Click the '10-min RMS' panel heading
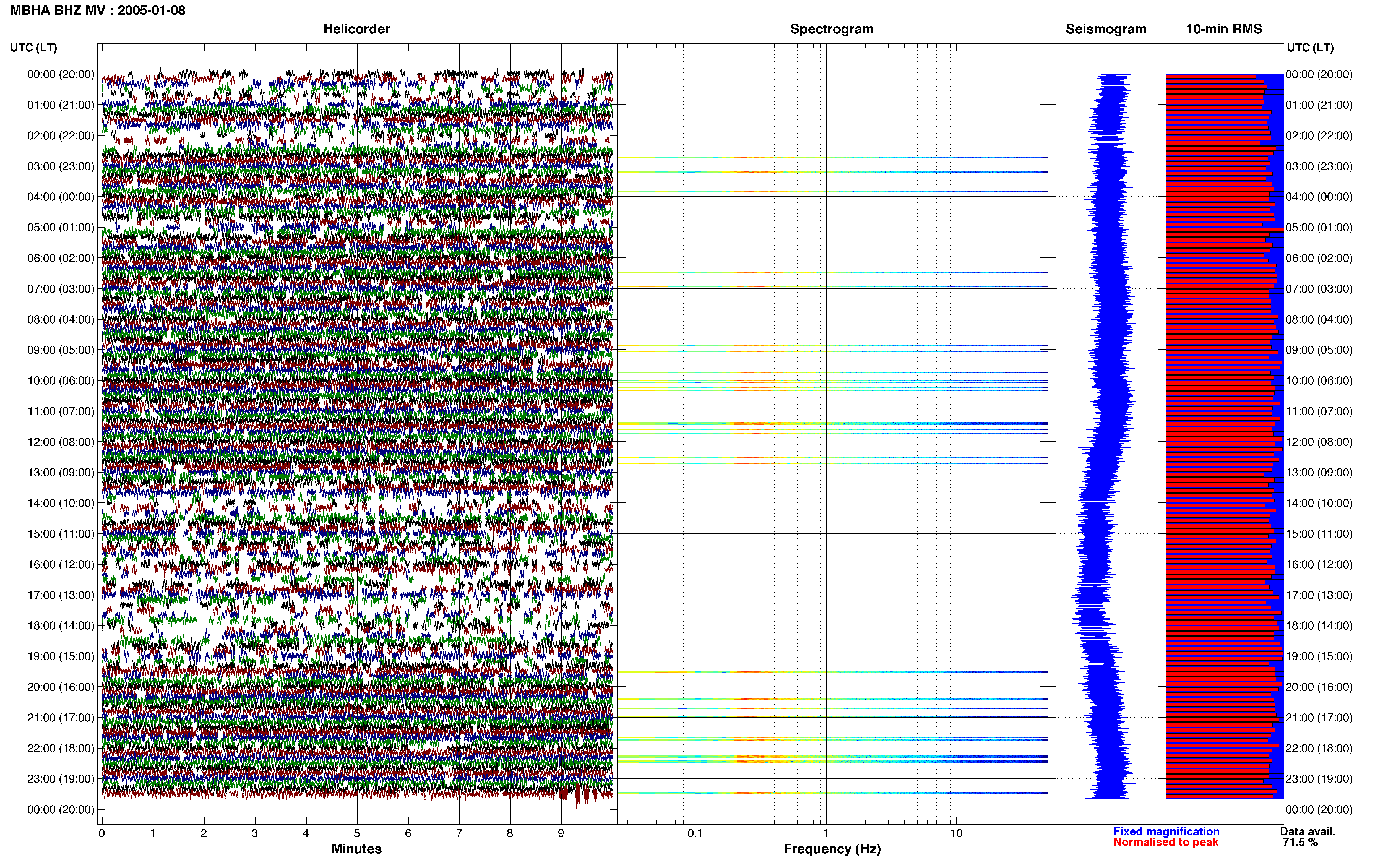1388x868 pixels. click(x=1224, y=29)
